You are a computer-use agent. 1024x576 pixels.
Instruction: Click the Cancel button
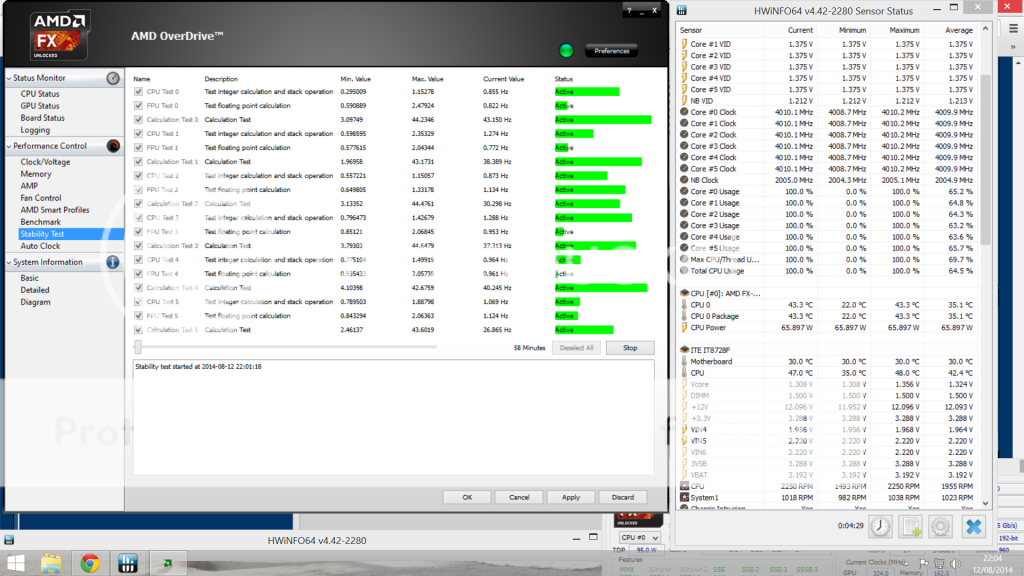(x=519, y=497)
